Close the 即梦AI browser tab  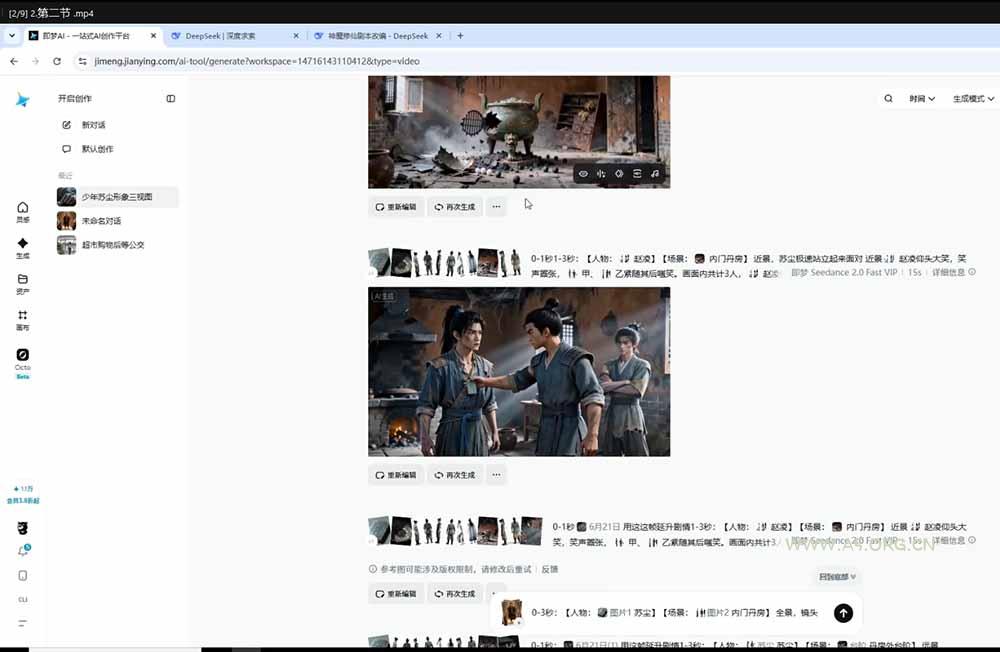[x=153, y=36]
